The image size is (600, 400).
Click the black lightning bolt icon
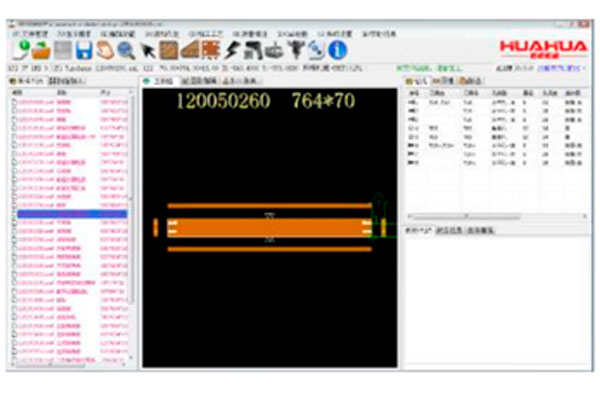click(x=231, y=51)
